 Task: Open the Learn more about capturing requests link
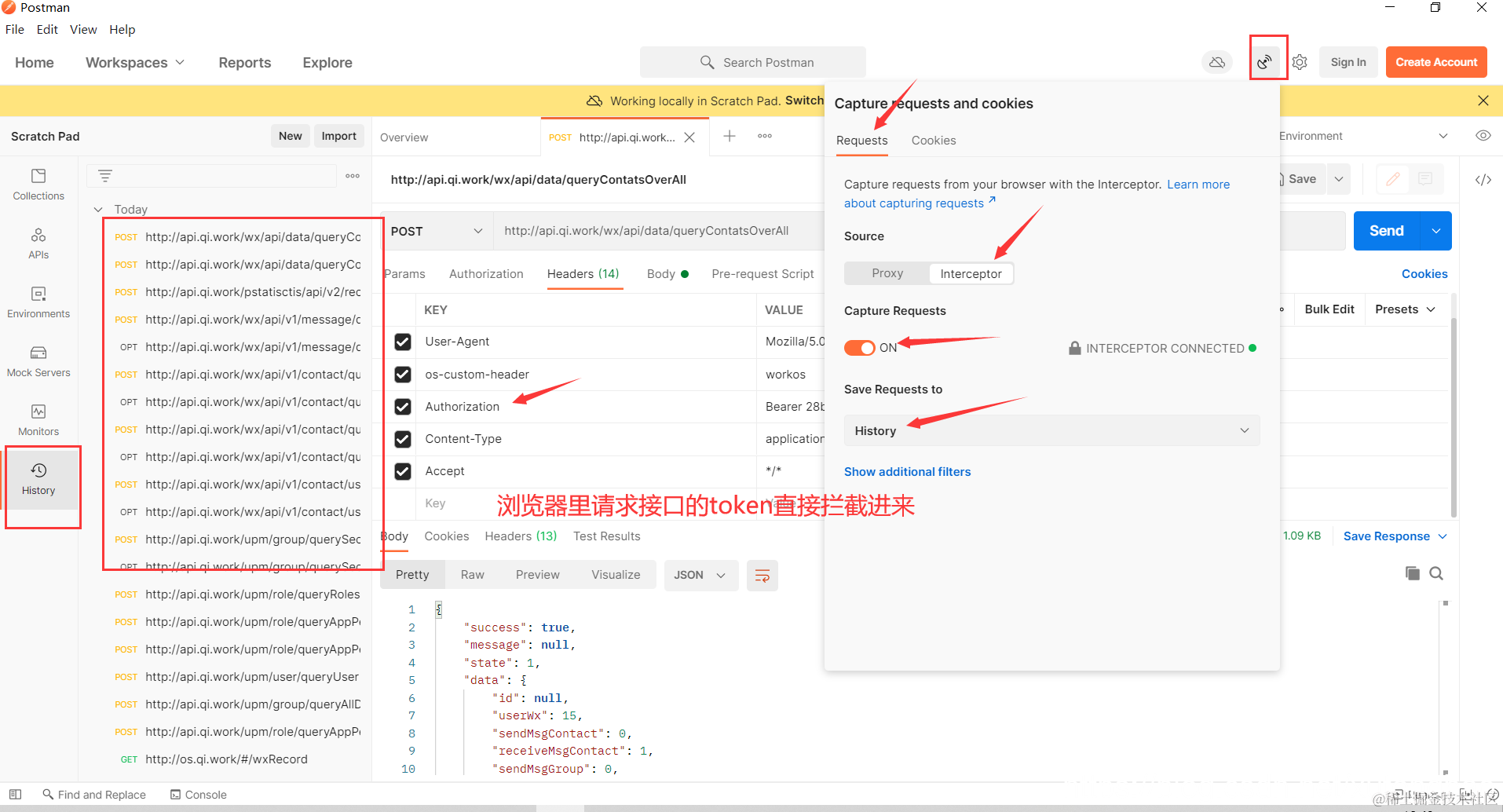[x=1037, y=194]
